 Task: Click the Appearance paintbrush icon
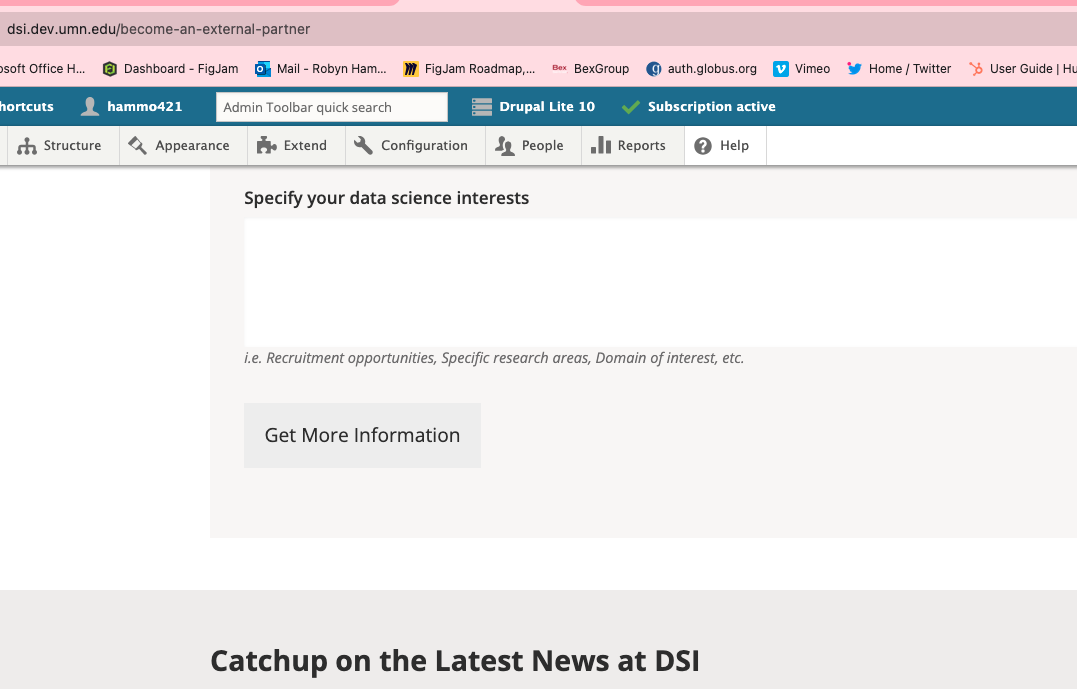tap(138, 146)
